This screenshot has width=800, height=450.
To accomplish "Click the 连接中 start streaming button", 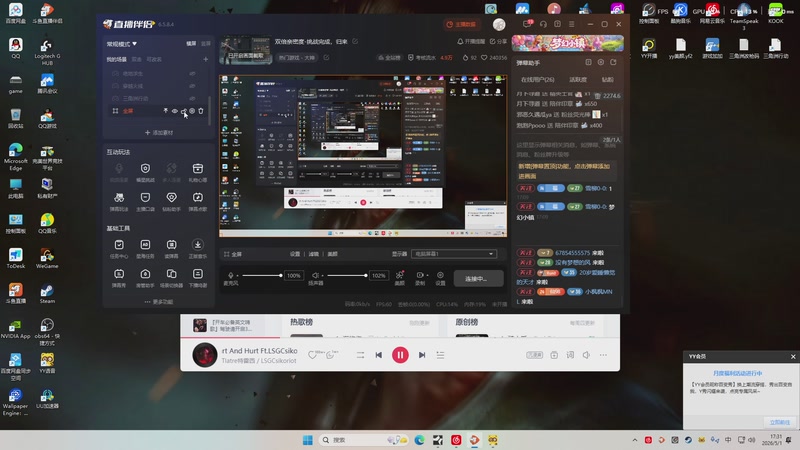I will point(478,279).
